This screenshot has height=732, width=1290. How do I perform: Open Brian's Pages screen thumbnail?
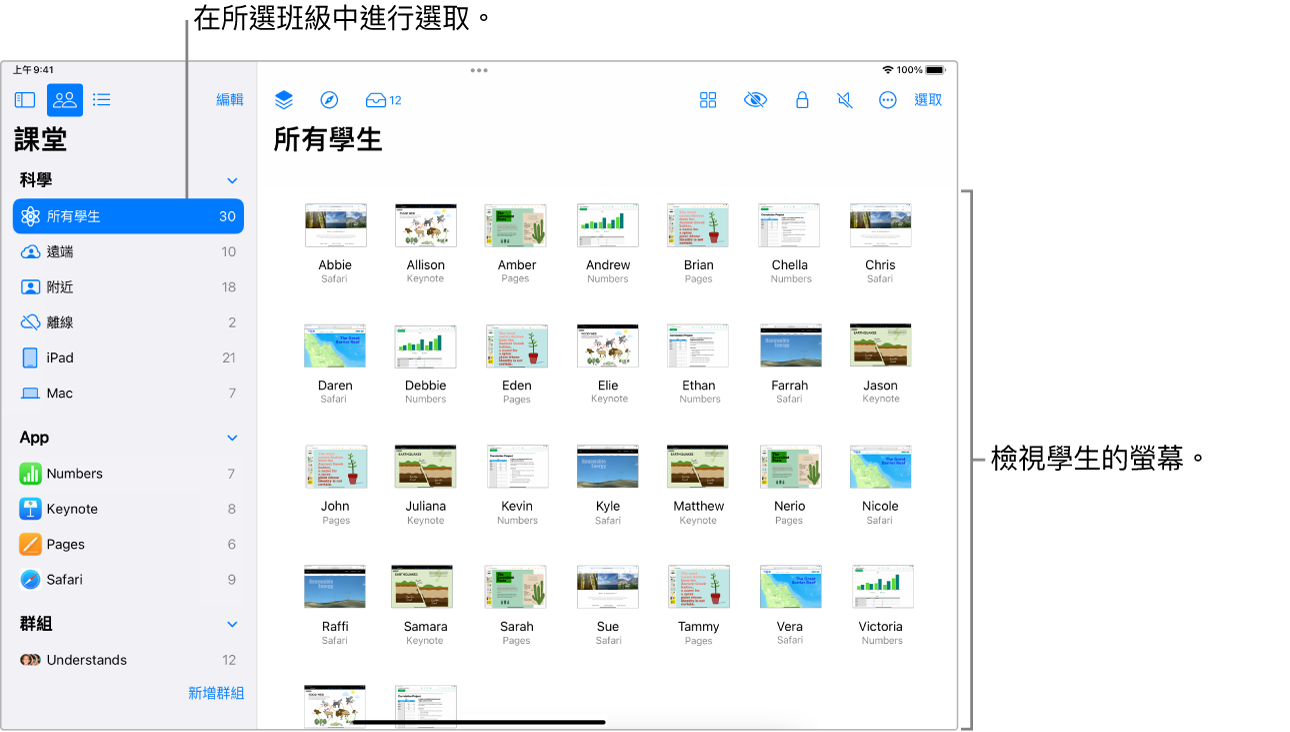(698, 225)
